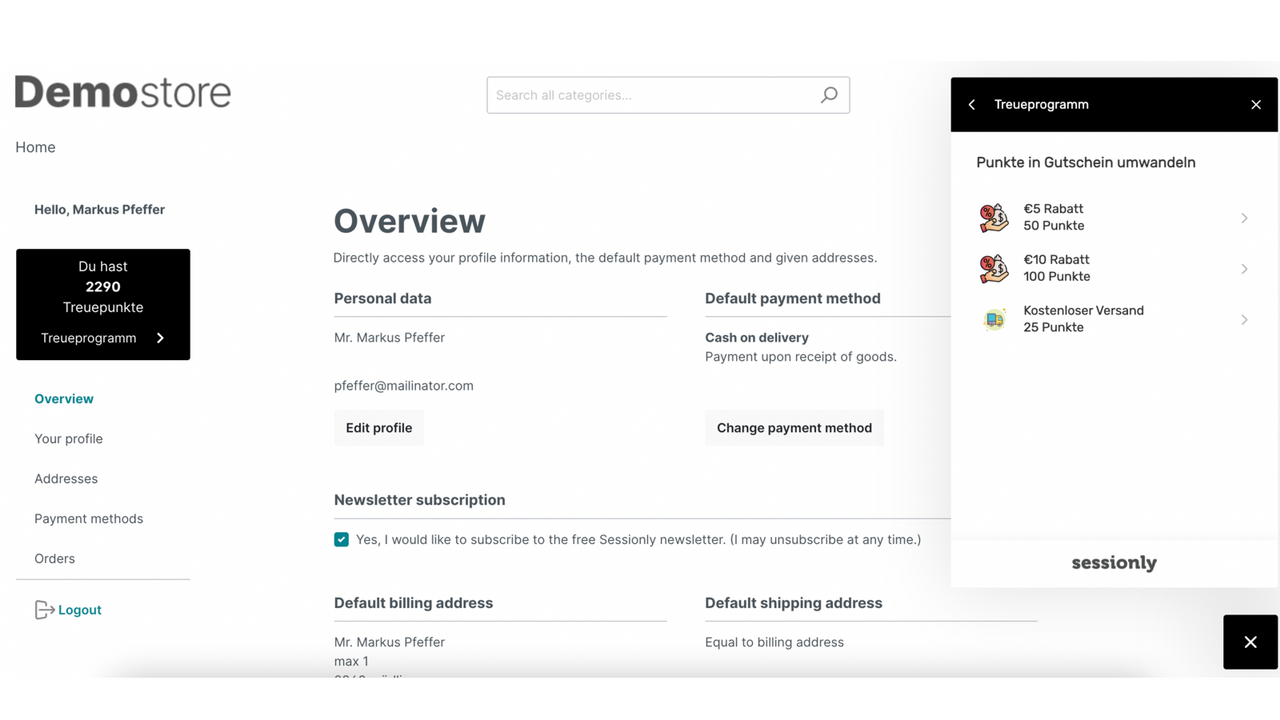Open Treueprogramm from the points card

[103, 338]
